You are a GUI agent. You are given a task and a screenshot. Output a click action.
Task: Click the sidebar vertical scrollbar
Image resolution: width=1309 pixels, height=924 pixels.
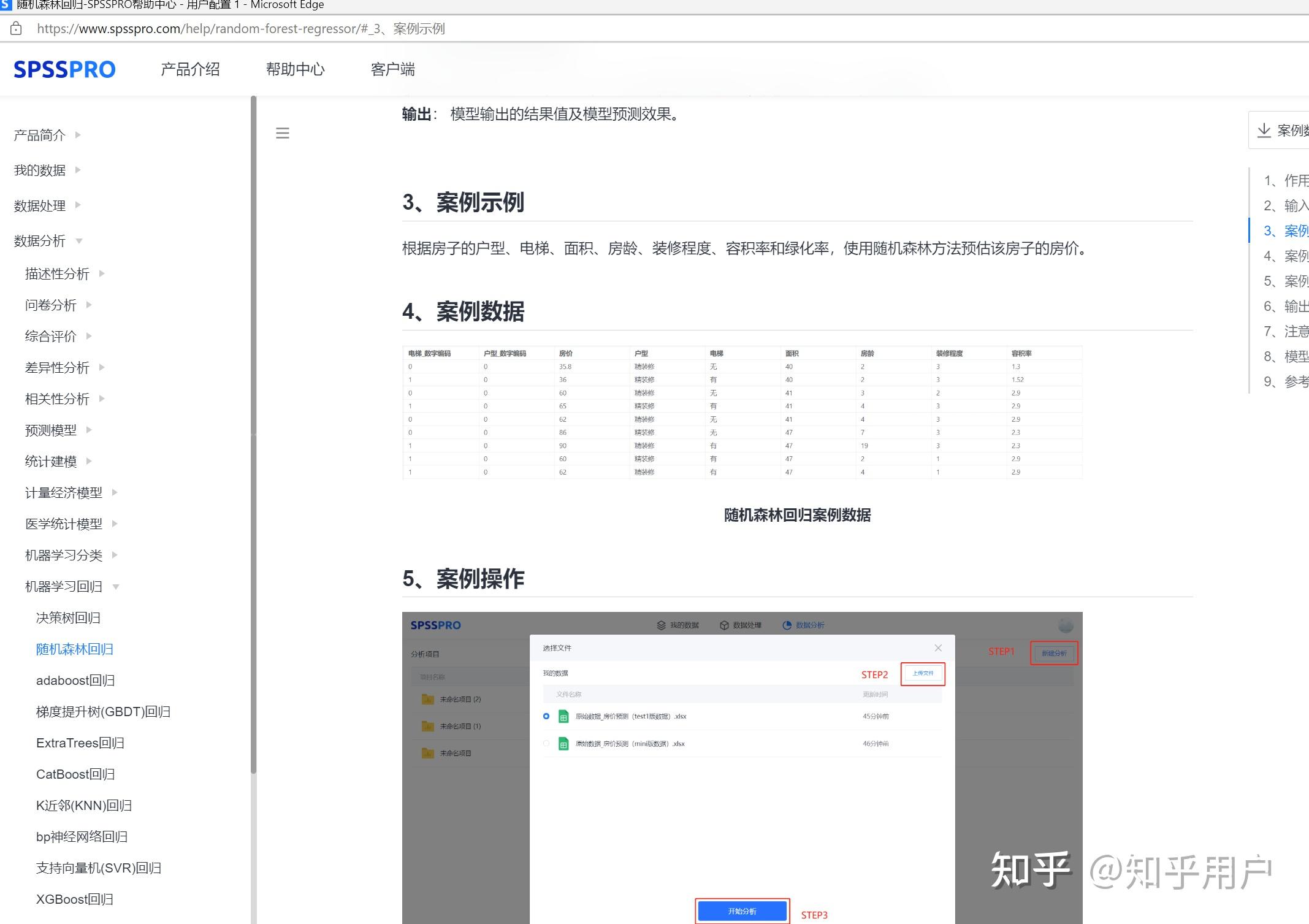pos(253,429)
